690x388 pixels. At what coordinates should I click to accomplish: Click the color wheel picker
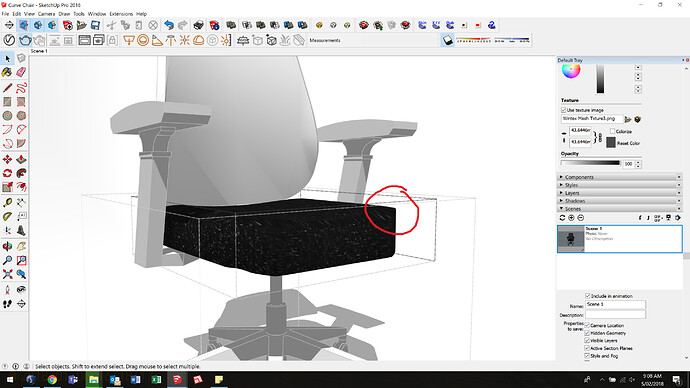tap(571, 71)
